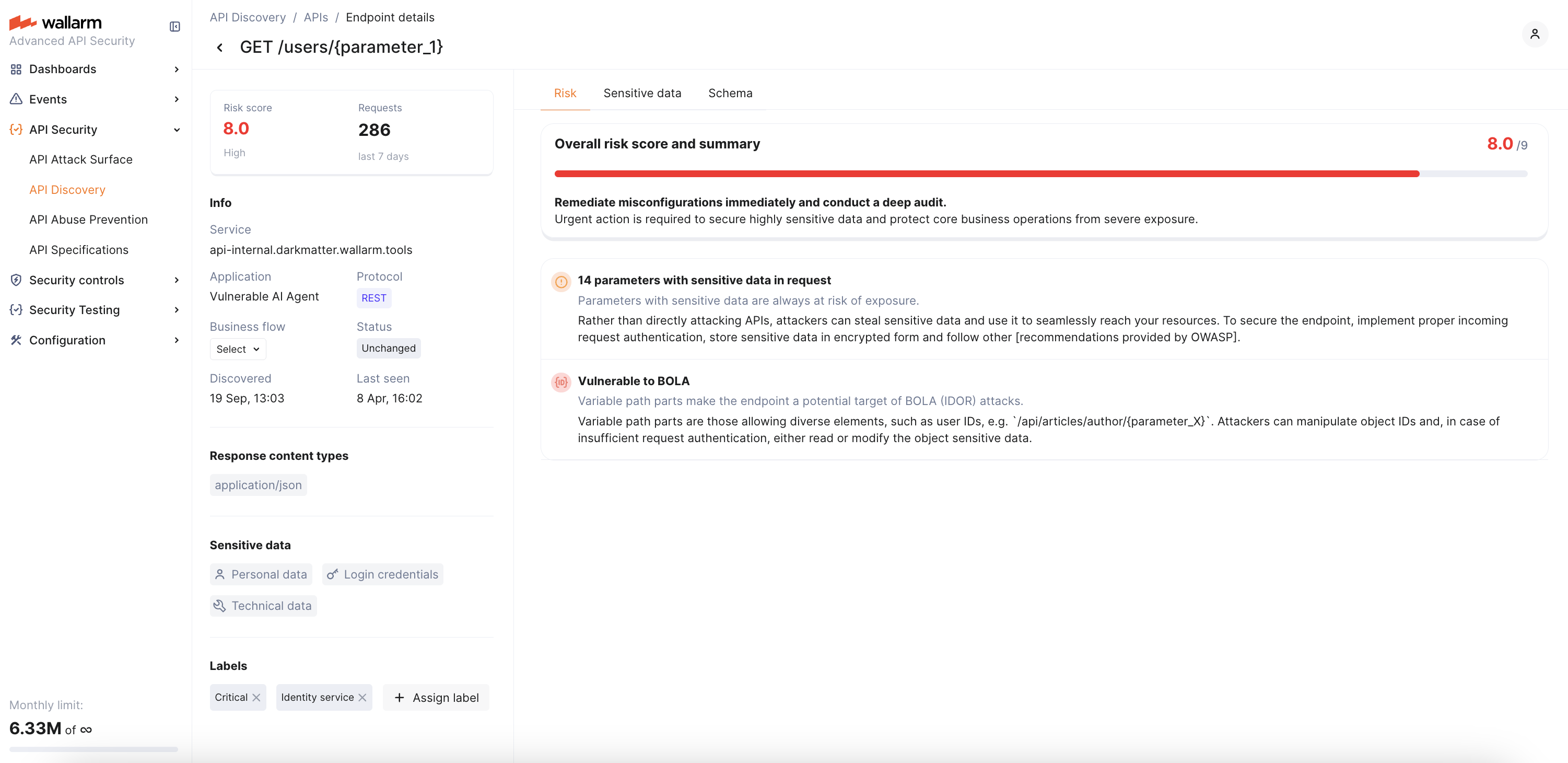Click the red risk score progress bar
Viewport: 1568px width, 763px height.
(1035, 174)
